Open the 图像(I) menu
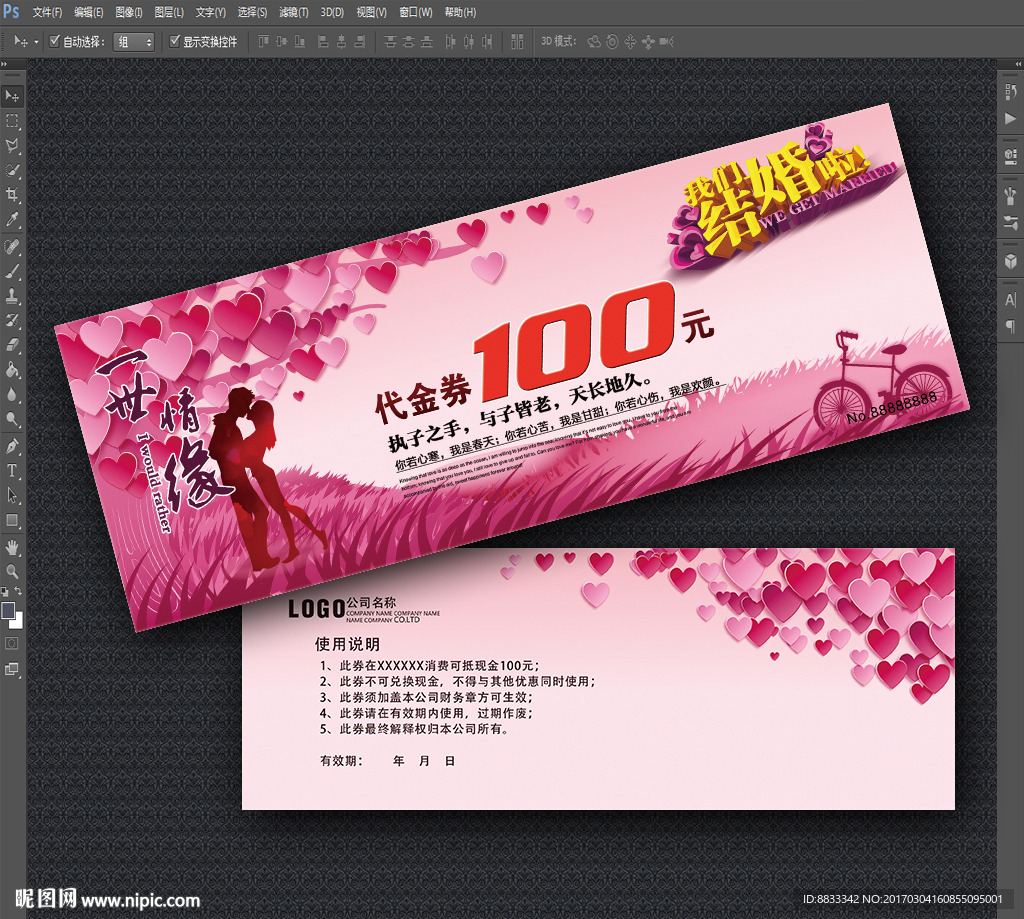This screenshot has height=919, width=1024. 129,12
